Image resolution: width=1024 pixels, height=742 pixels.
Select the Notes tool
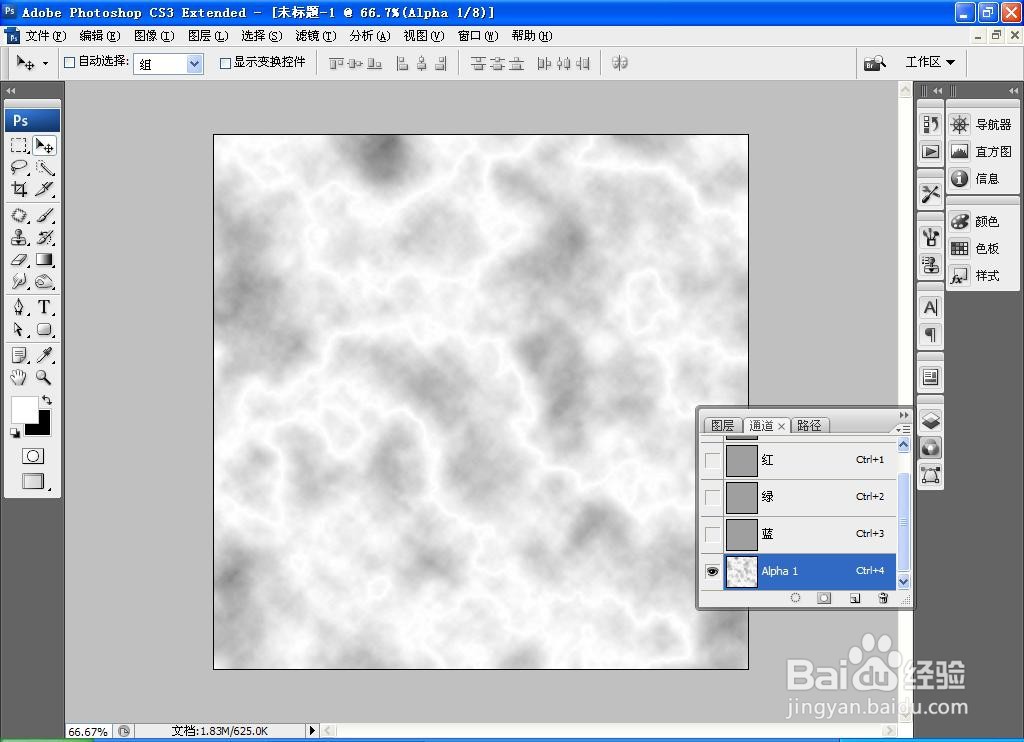[20, 355]
